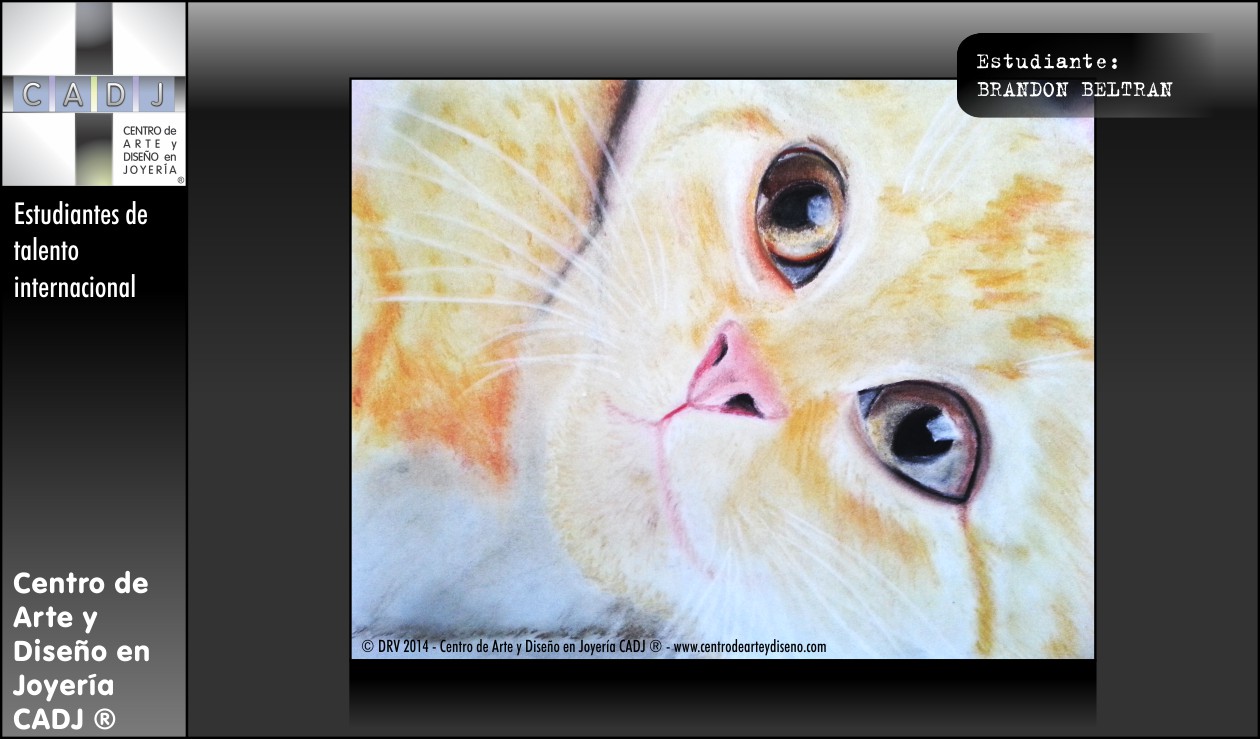Click the CADJ logo image

tap(94, 94)
